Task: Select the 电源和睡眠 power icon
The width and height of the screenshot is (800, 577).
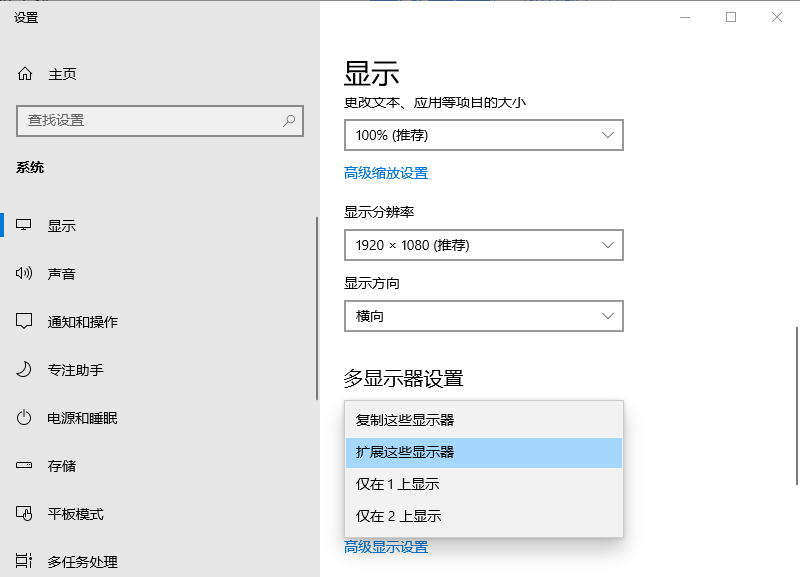Action: (25, 418)
